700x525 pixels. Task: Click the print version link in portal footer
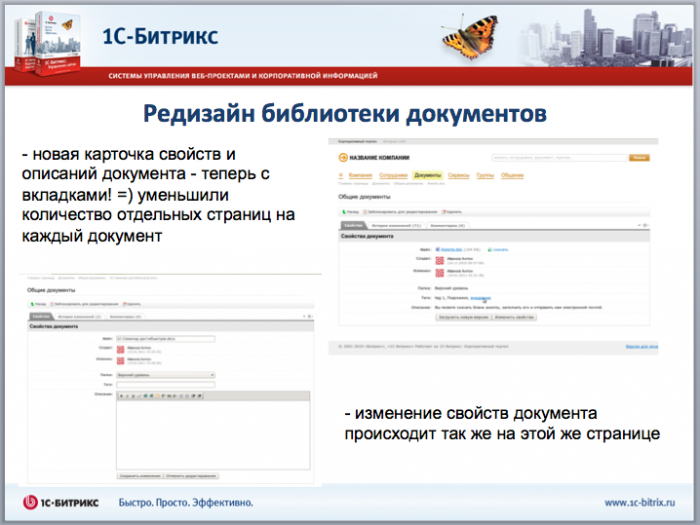[x=642, y=346]
